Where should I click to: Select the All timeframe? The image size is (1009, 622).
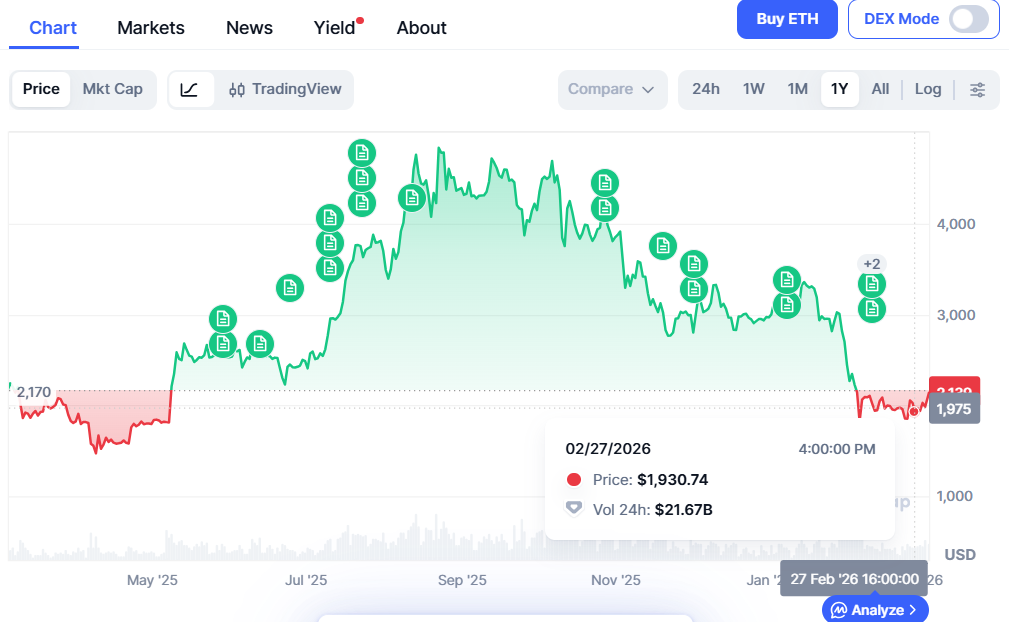click(x=880, y=89)
